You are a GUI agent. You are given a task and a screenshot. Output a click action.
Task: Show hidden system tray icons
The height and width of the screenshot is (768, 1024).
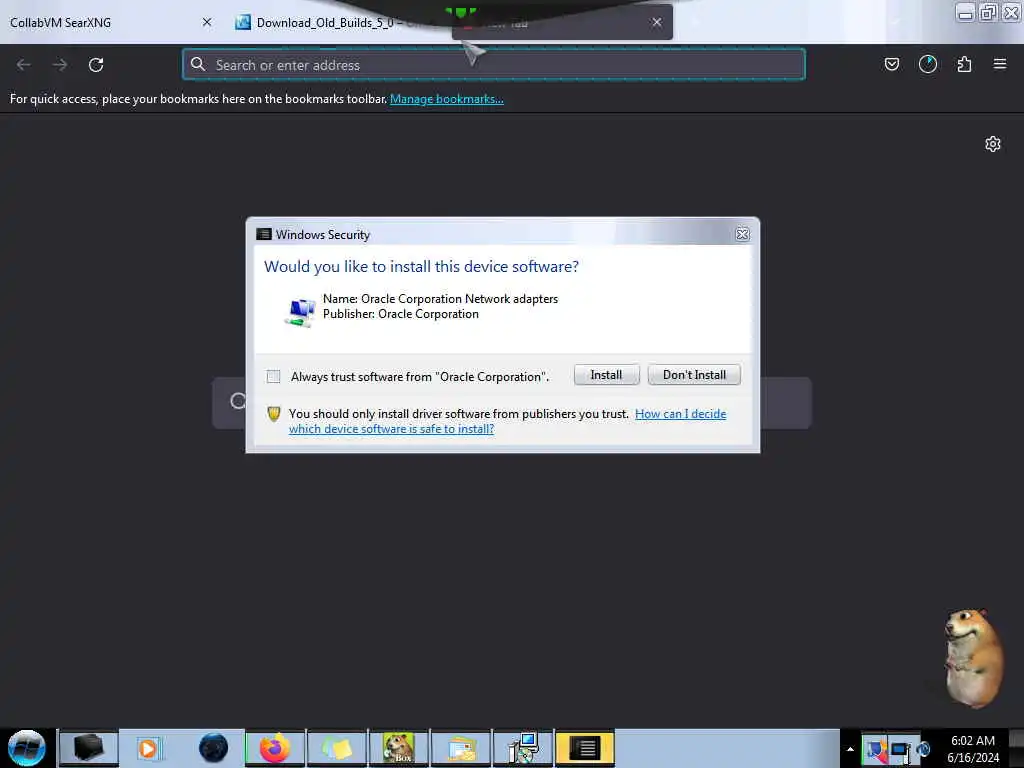pos(850,749)
